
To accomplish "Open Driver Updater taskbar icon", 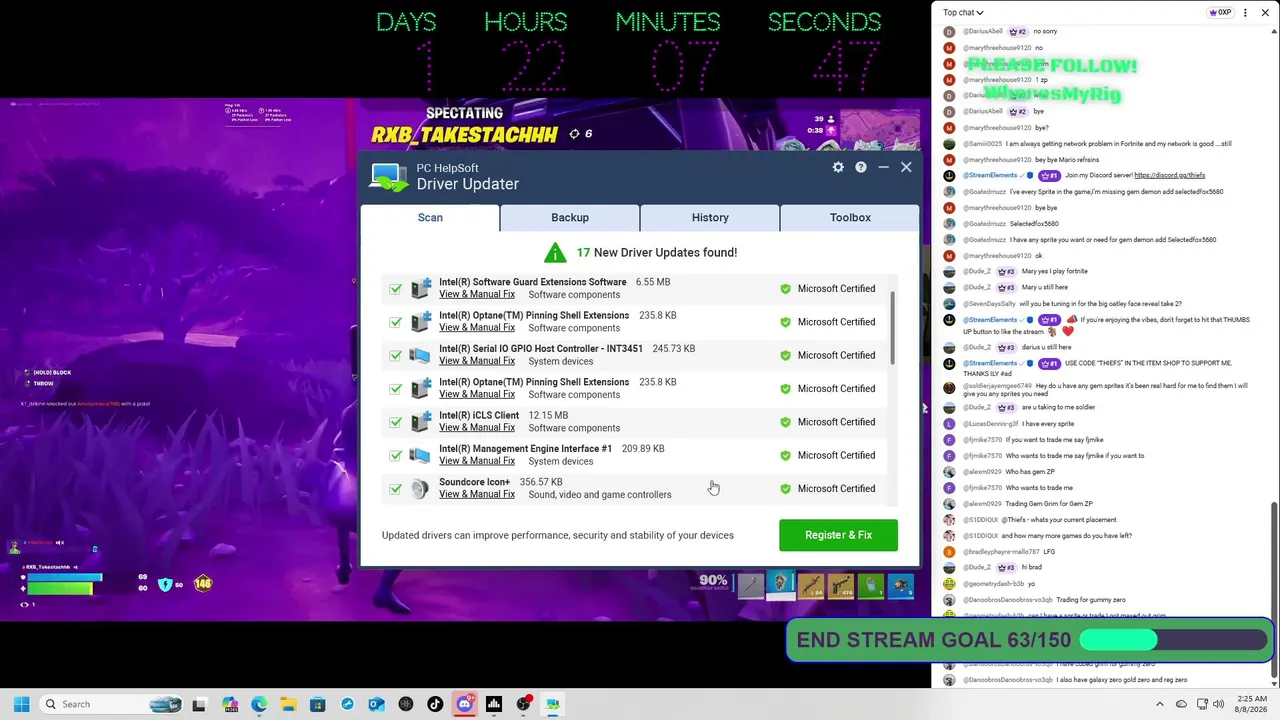I will click(552, 704).
